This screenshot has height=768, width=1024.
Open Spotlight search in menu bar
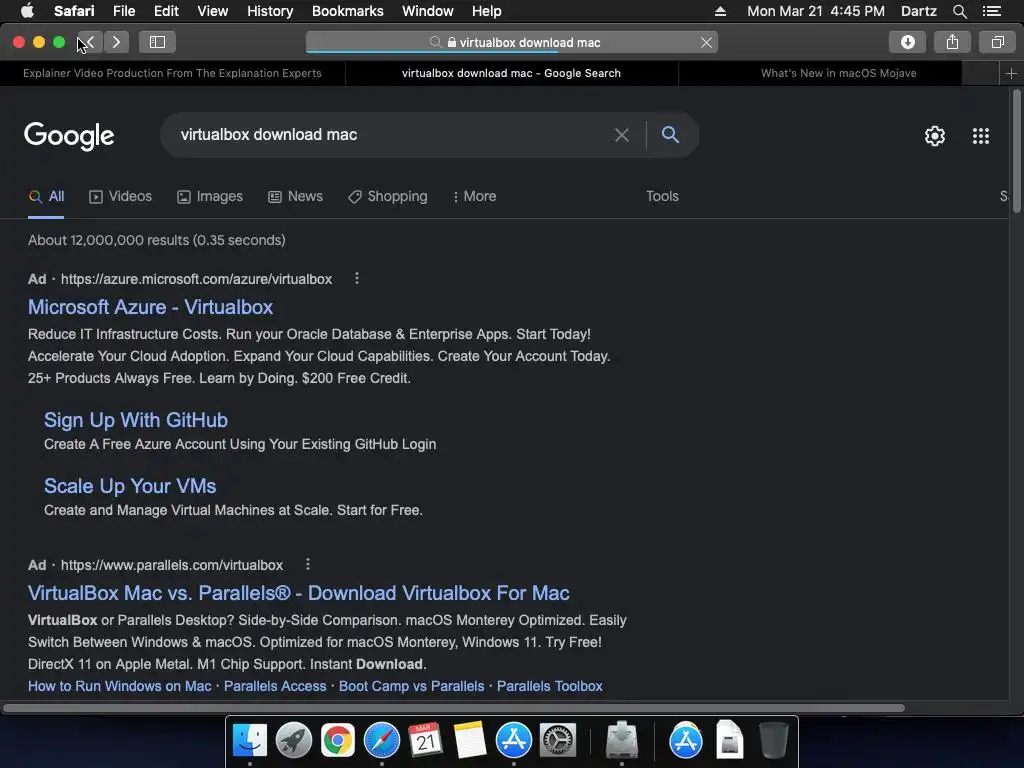coord(959,11)
